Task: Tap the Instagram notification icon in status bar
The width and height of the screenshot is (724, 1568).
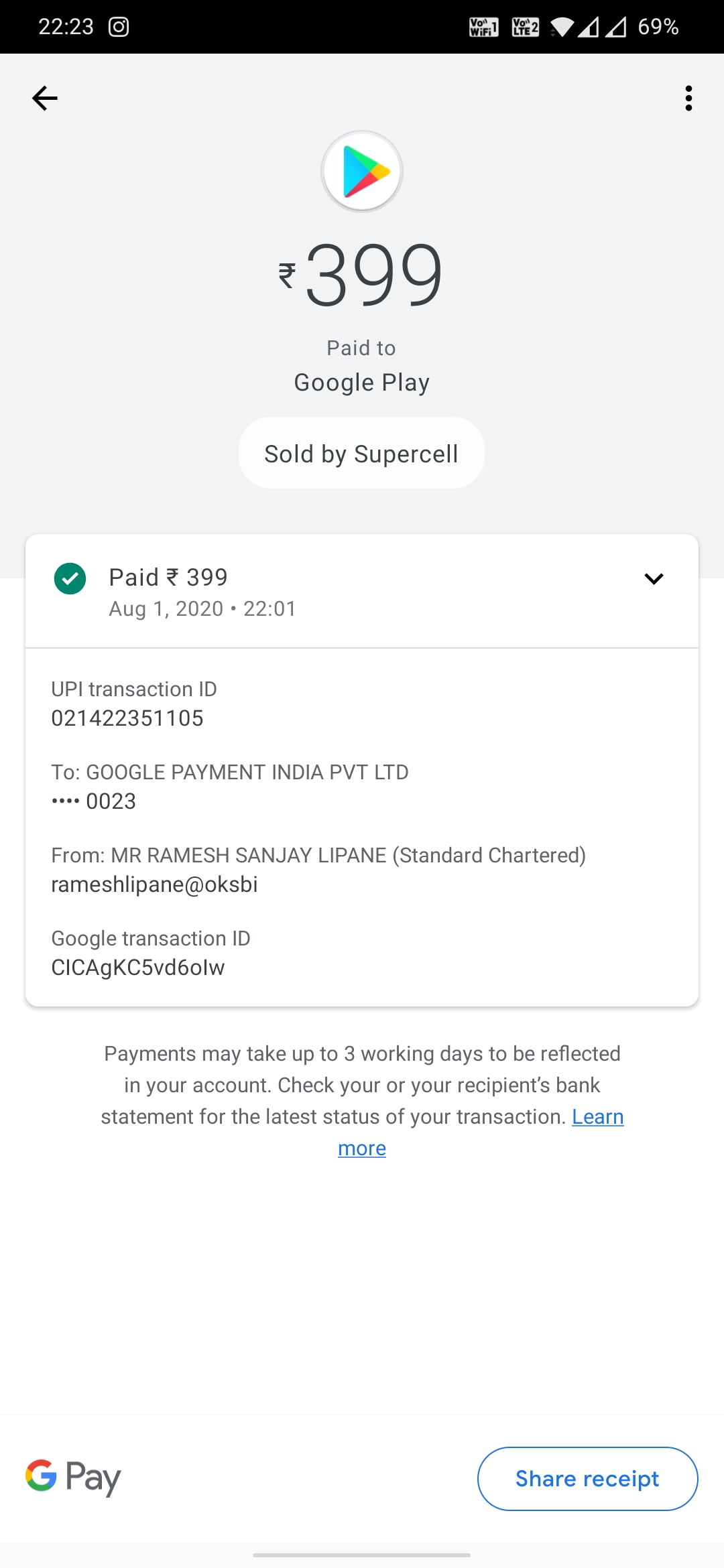Action: 119,27
